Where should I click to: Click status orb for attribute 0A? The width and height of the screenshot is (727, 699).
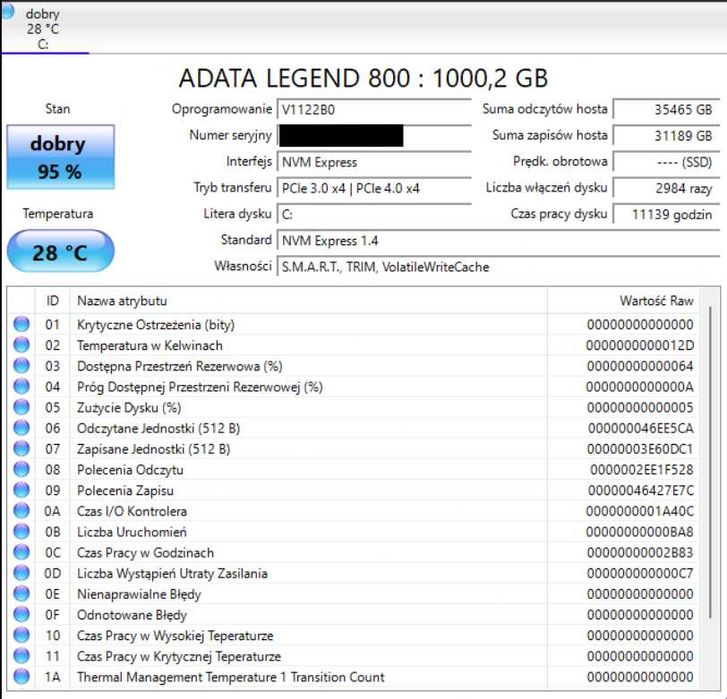click(x=21, y=511)
